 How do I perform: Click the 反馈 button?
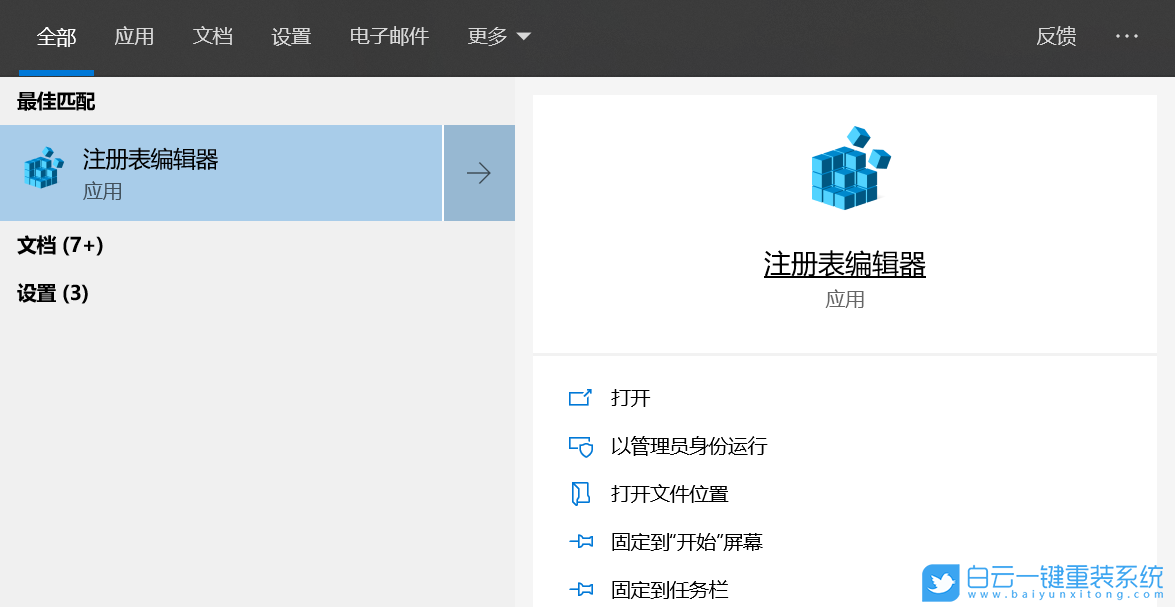pos(1057,36)
